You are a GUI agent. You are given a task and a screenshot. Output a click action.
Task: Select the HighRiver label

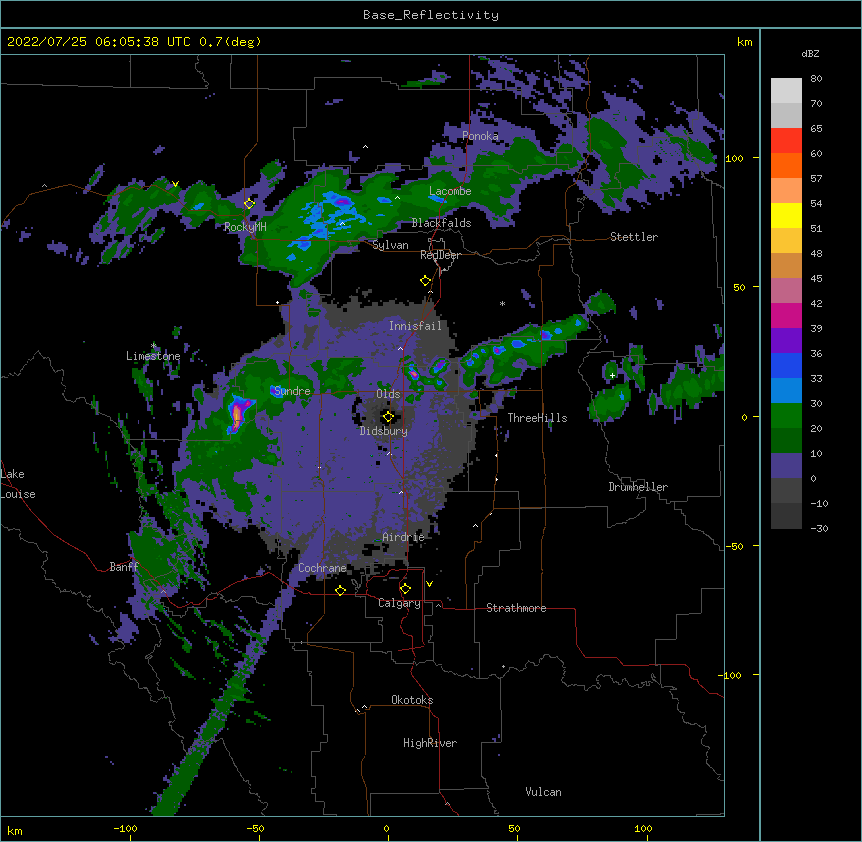pos(430,743)
